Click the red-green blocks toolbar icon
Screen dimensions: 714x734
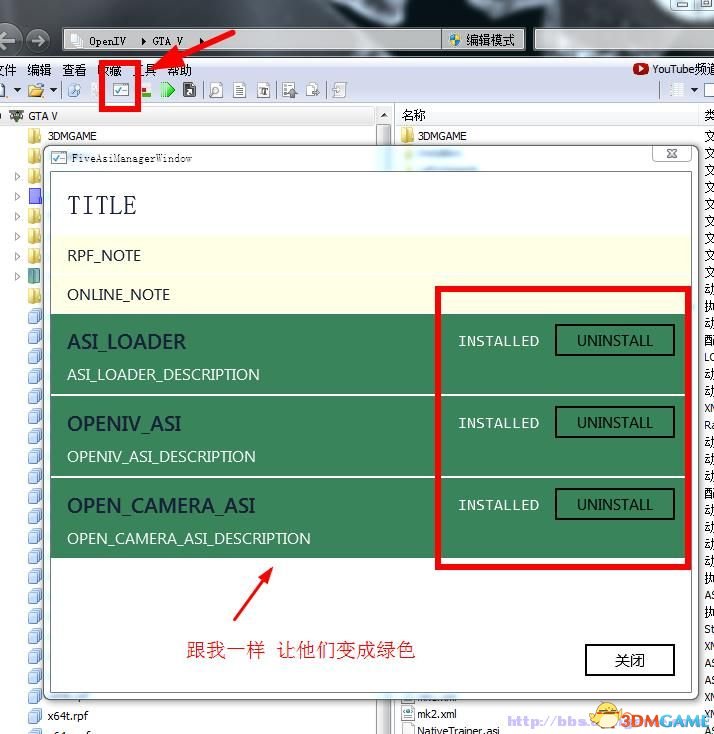[x=147, y=90]
